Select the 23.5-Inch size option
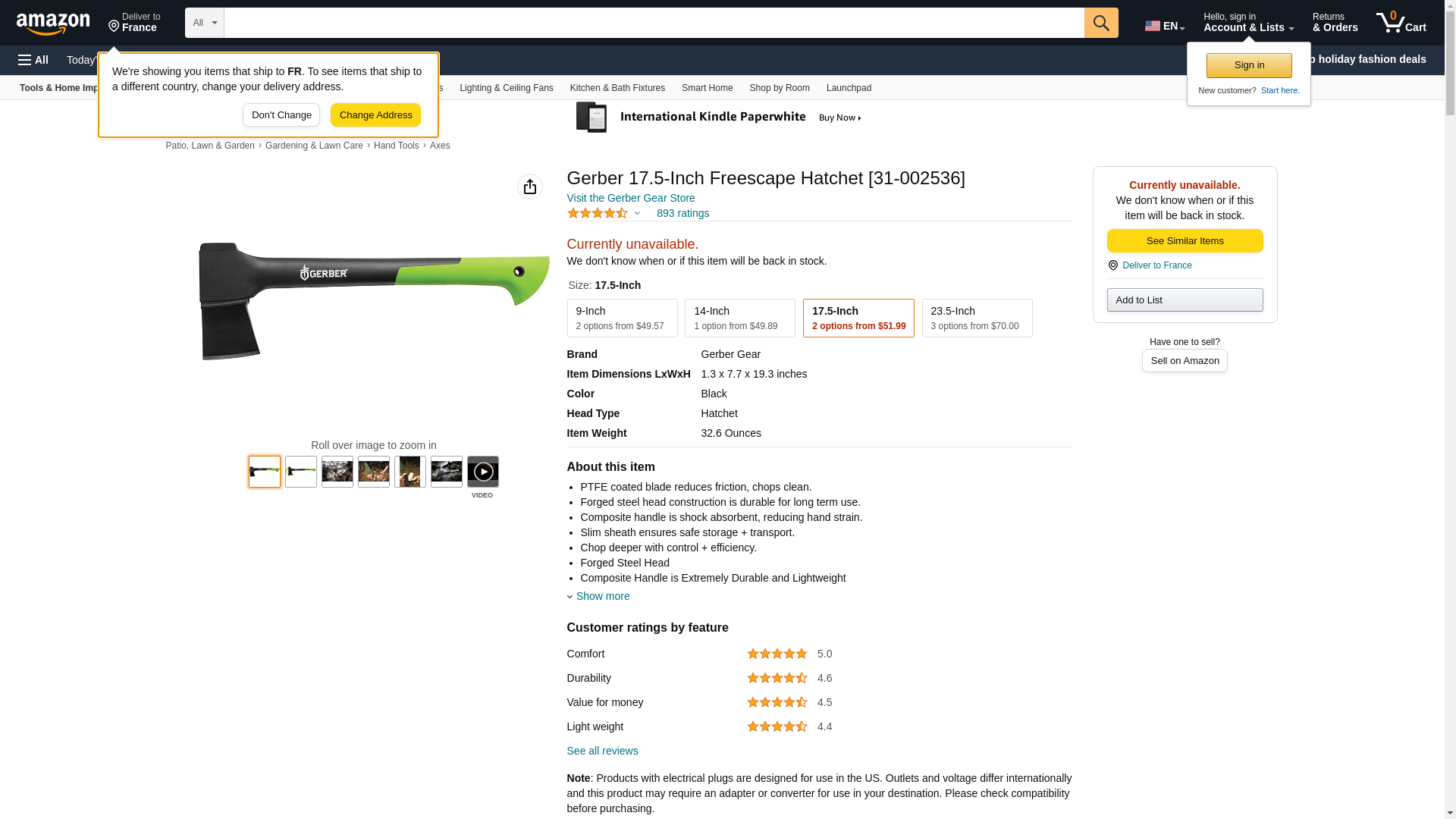Screen dimensions: 1456x819 pyautogui.click(x=976, y=318)
